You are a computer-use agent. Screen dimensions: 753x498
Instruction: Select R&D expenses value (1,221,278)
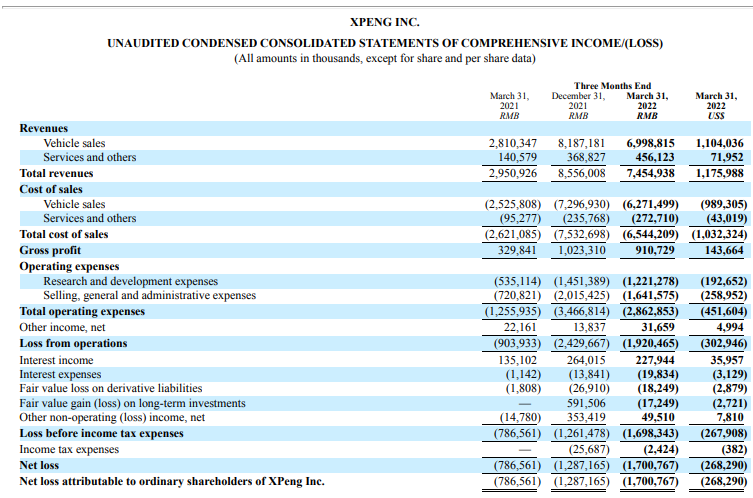click(650, 281)
